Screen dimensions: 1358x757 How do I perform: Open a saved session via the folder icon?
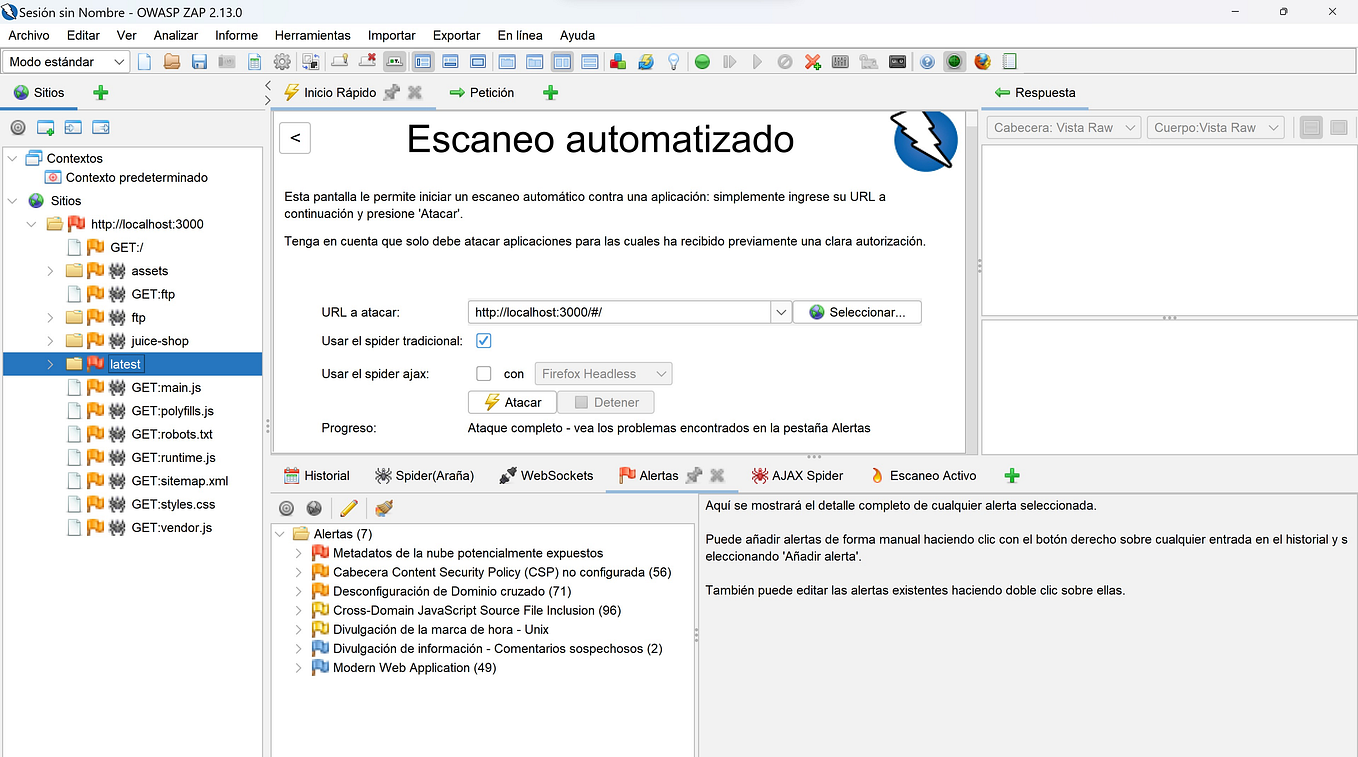coord(171,61)
